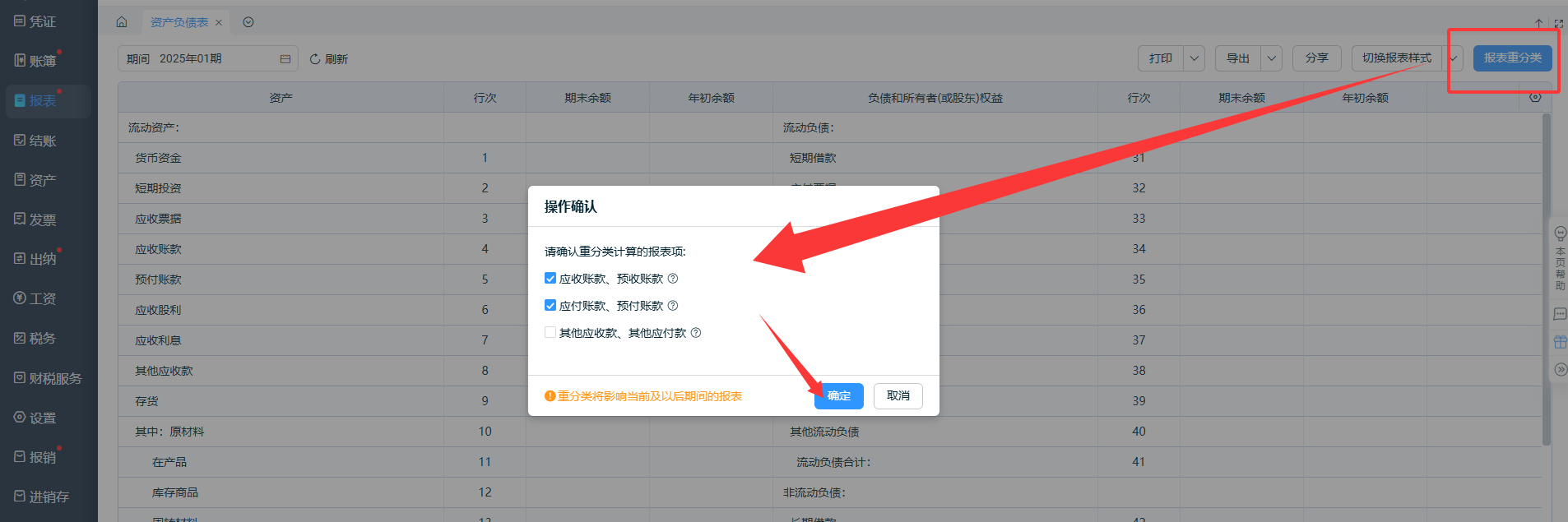Open 结账 in the left sidebar
Image resolution: width=1568 pixels, height=522 pixels.
pyautogui.click(x=43, y=141)
